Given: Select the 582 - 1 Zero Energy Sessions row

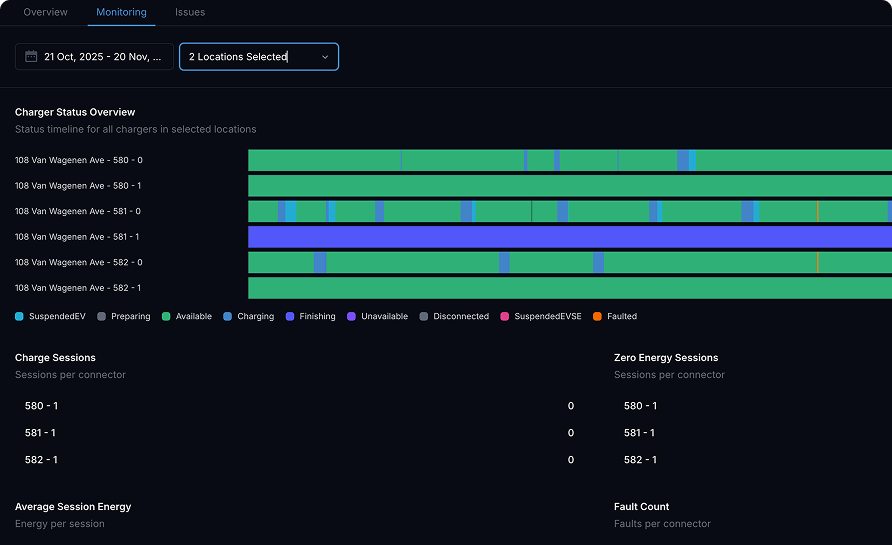Looking at the screenshot, I should (x=640, y=460).
